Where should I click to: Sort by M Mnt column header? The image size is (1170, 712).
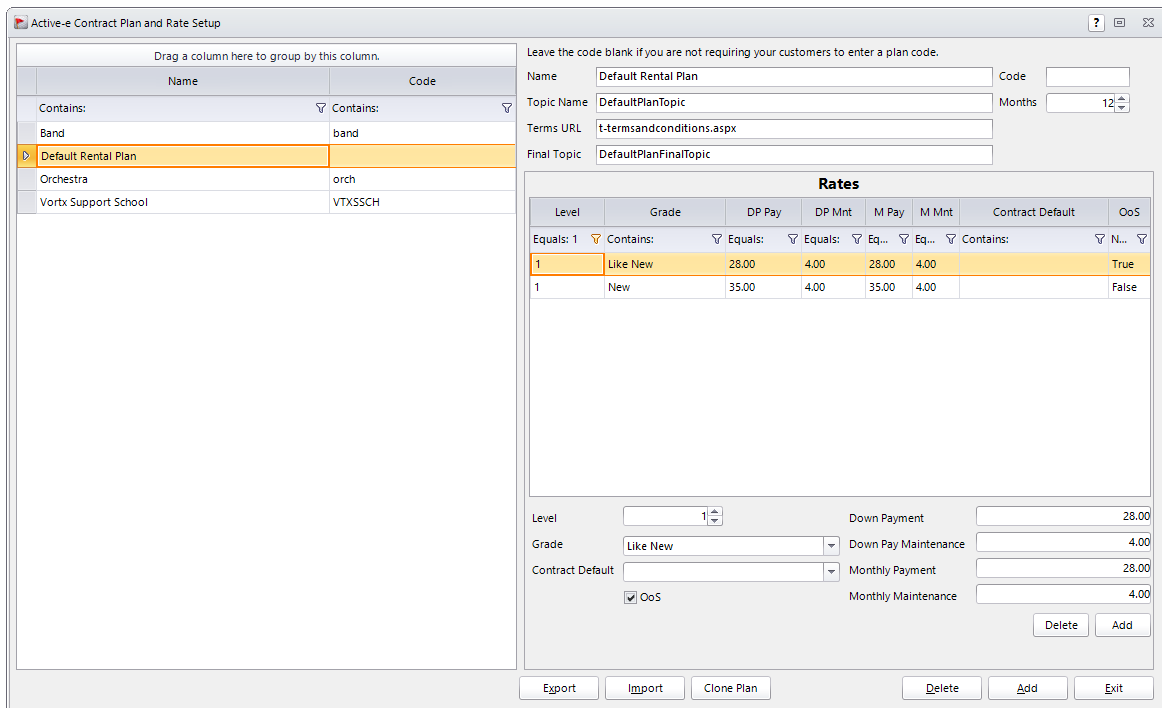tap(936, 212)
